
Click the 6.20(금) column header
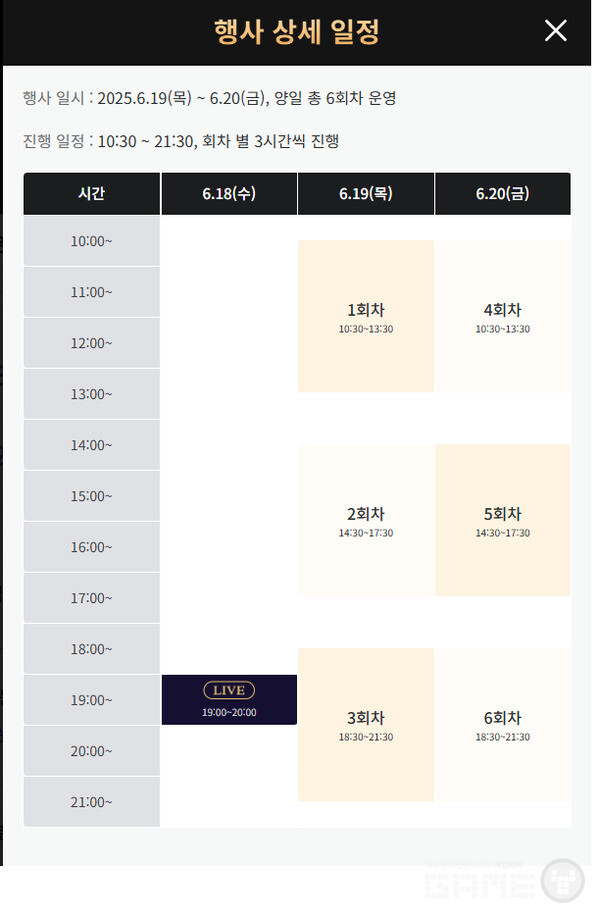tap(503, 194)
